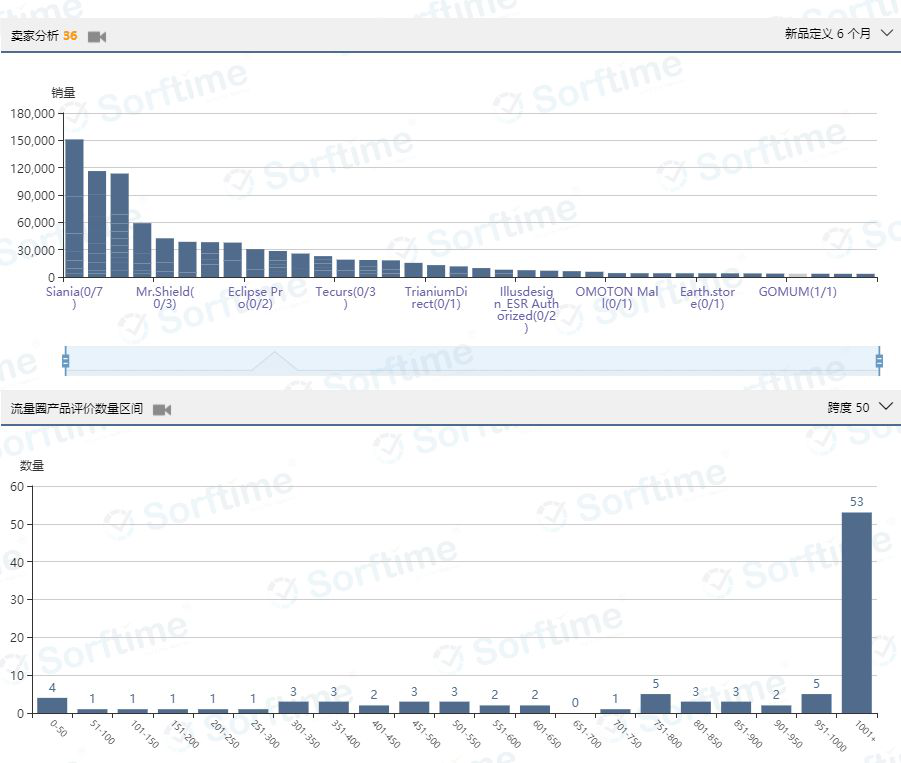The height and width of the screenshot is (763, 901).
Task: Click video icon beside 流量圈产品评价数量区间
Action: click(x=161, y=409)
